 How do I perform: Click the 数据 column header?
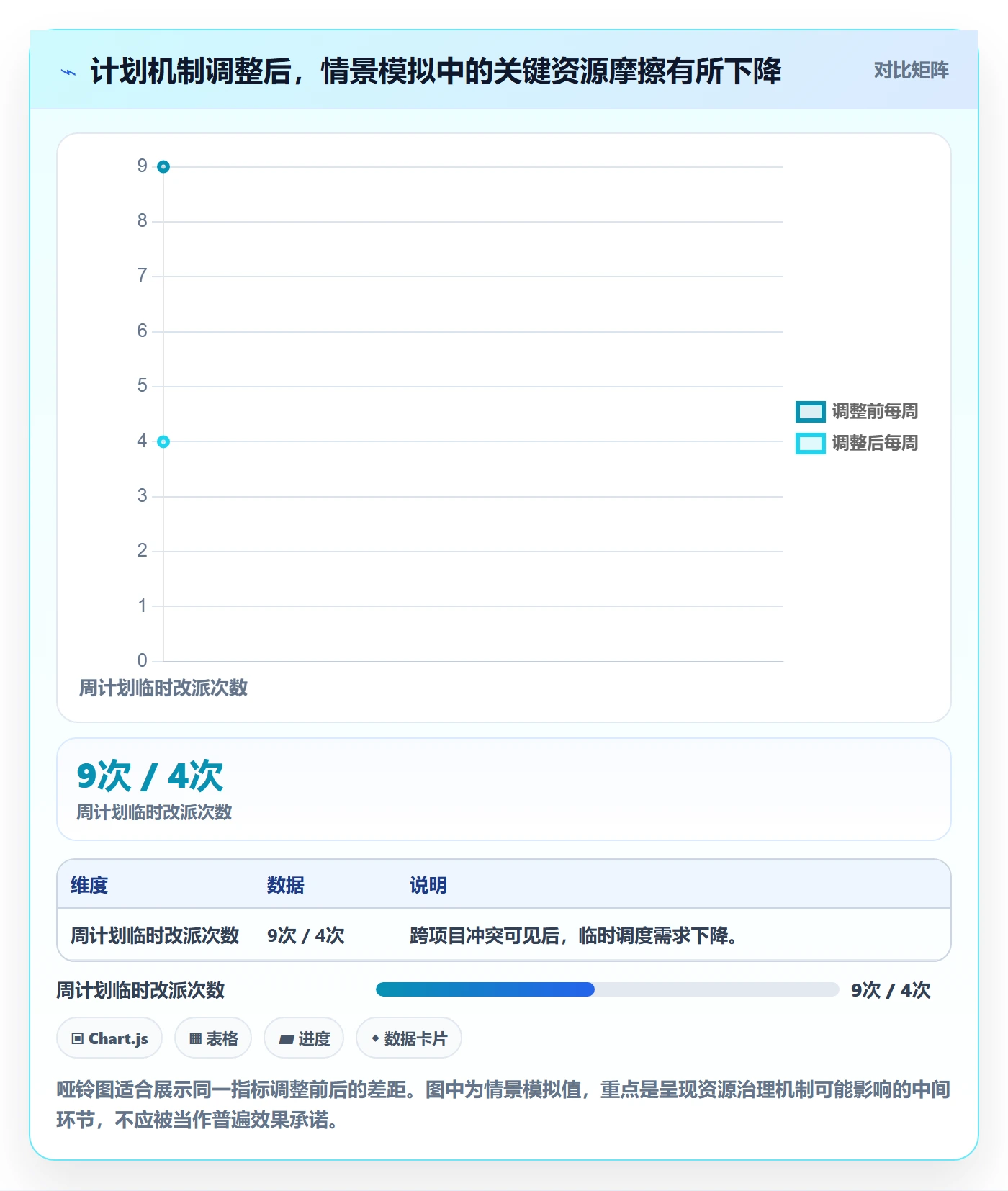tap(285, 885)
